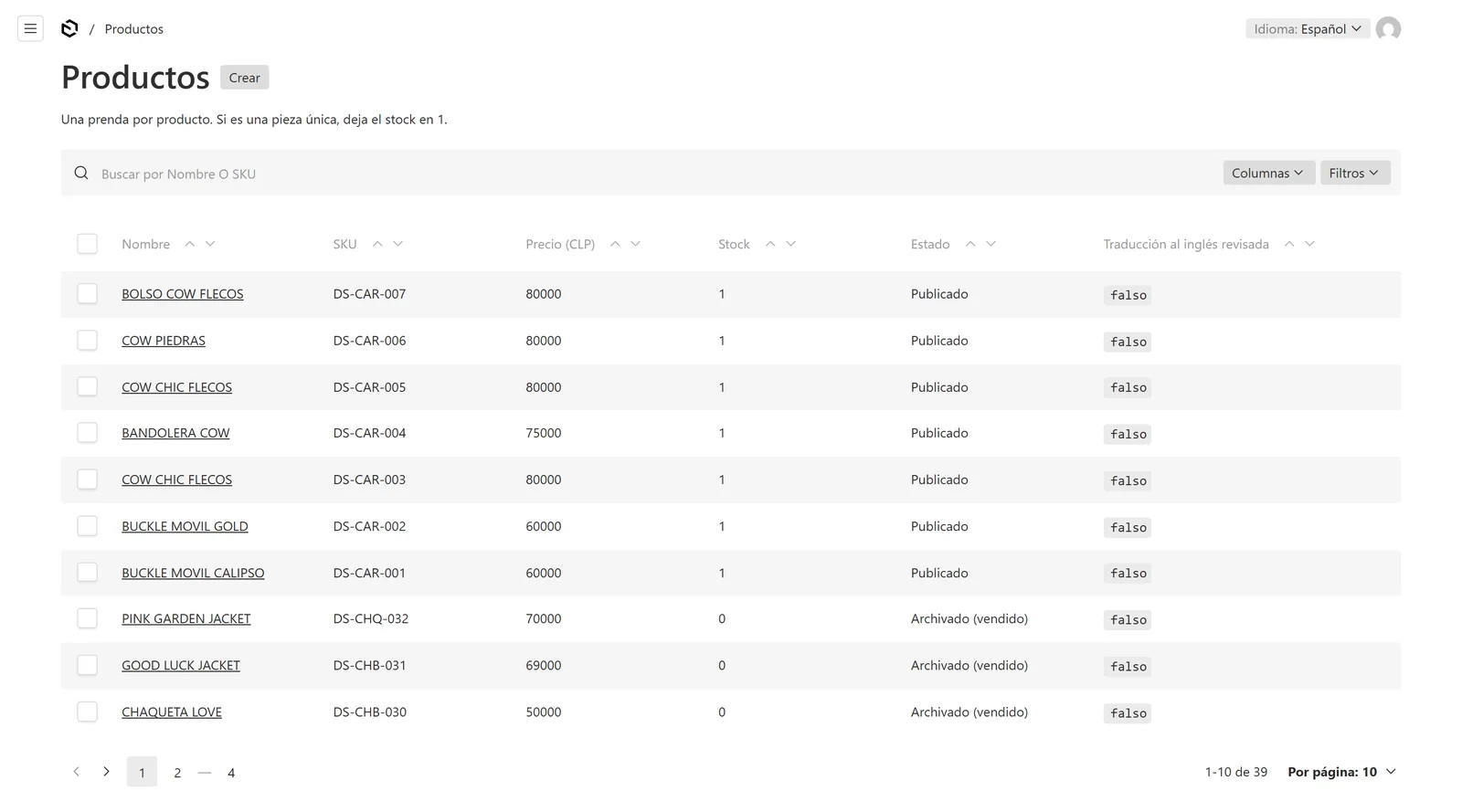Toggle the select-all rows checkbox
This screenshot has width=1462, height=812.
click(x=87, y=244)
